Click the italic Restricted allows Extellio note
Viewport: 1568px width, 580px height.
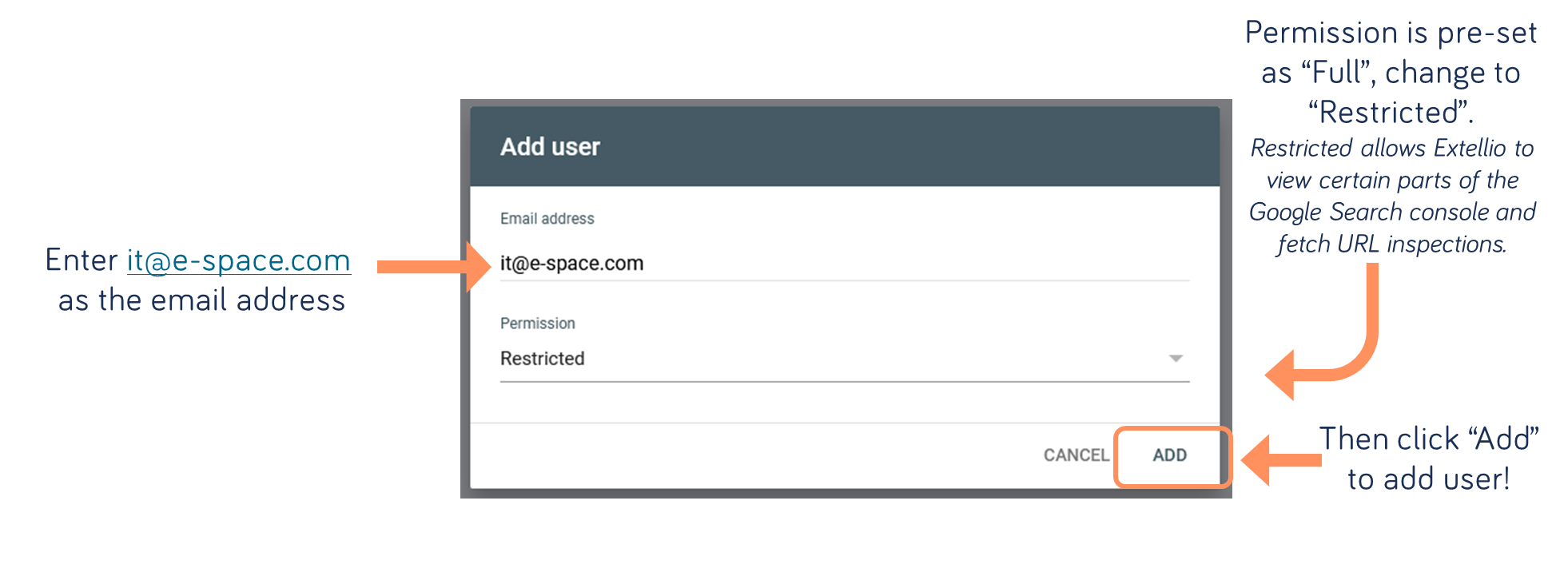pos(1391,196)
